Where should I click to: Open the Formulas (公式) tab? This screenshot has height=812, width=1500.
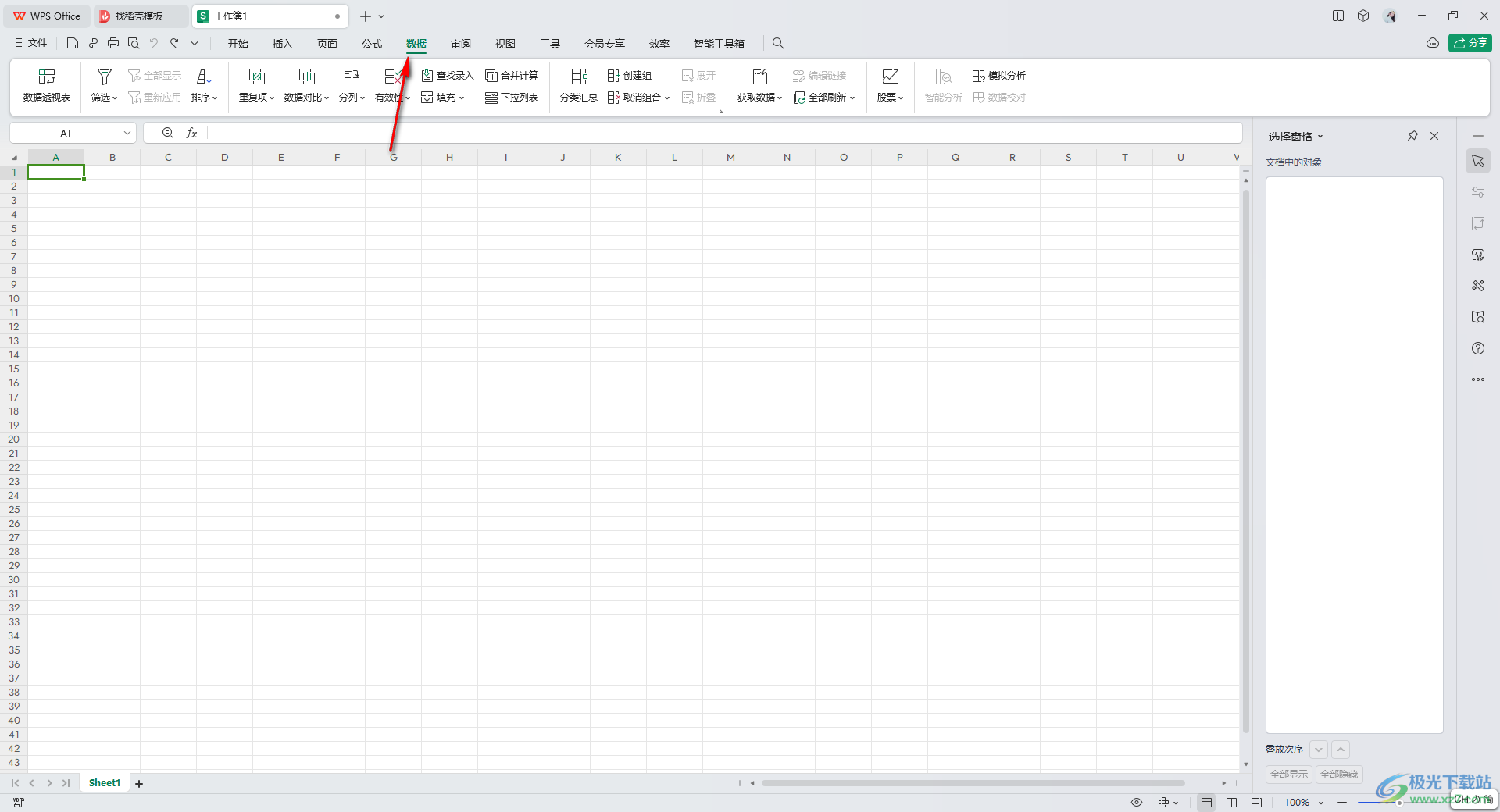(x=372, y=44)
